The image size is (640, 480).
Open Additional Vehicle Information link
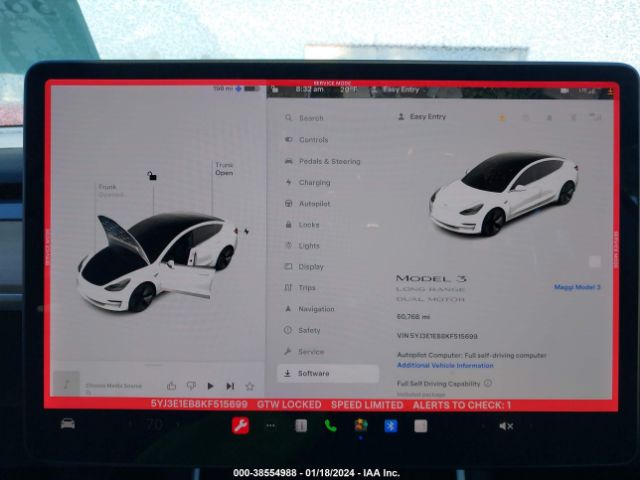[x=445, y=365]
